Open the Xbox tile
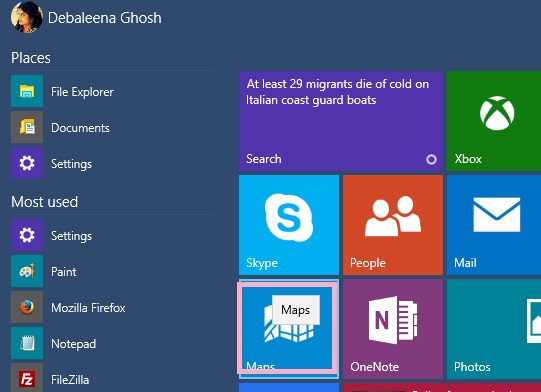 (x=494, y=121)
